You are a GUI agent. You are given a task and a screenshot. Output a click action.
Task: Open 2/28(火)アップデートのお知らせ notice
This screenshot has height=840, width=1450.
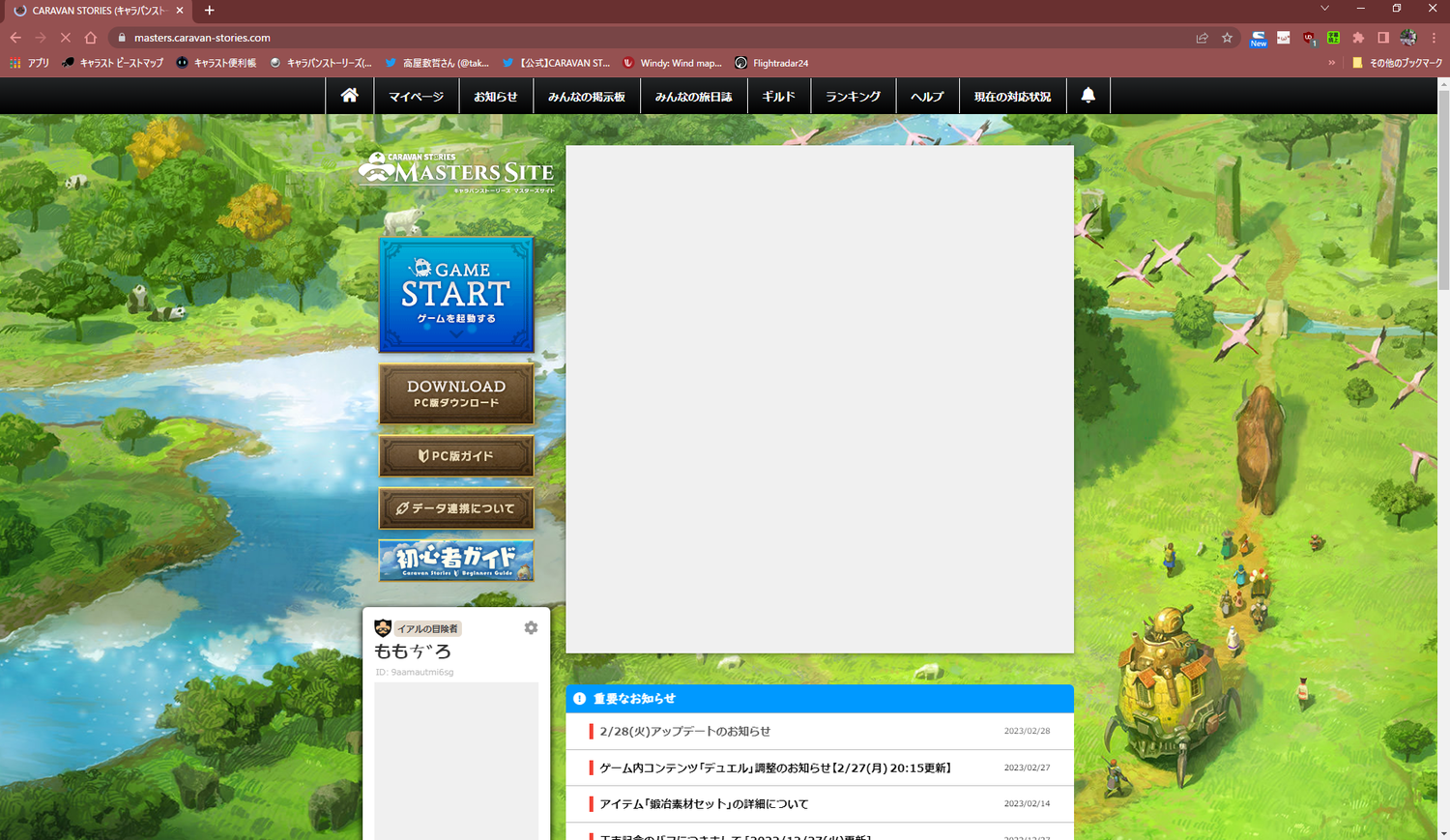pos(684,732)
